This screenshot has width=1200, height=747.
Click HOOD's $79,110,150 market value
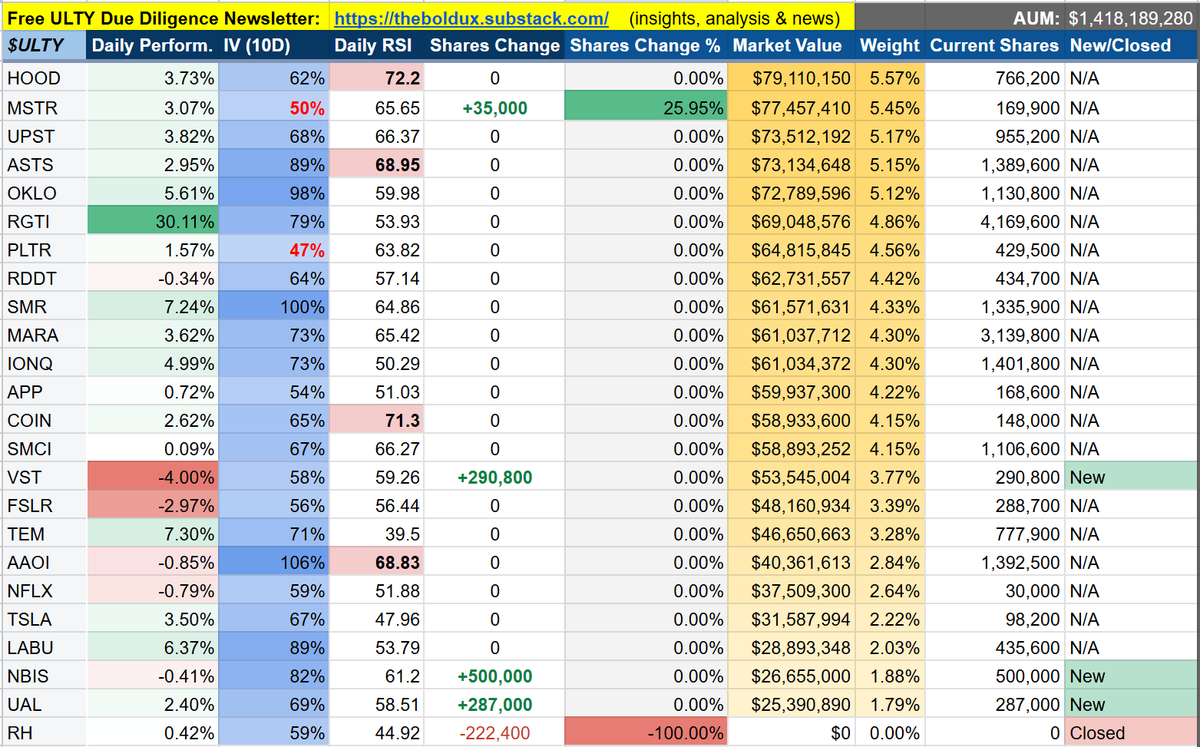tap(790, 79)
